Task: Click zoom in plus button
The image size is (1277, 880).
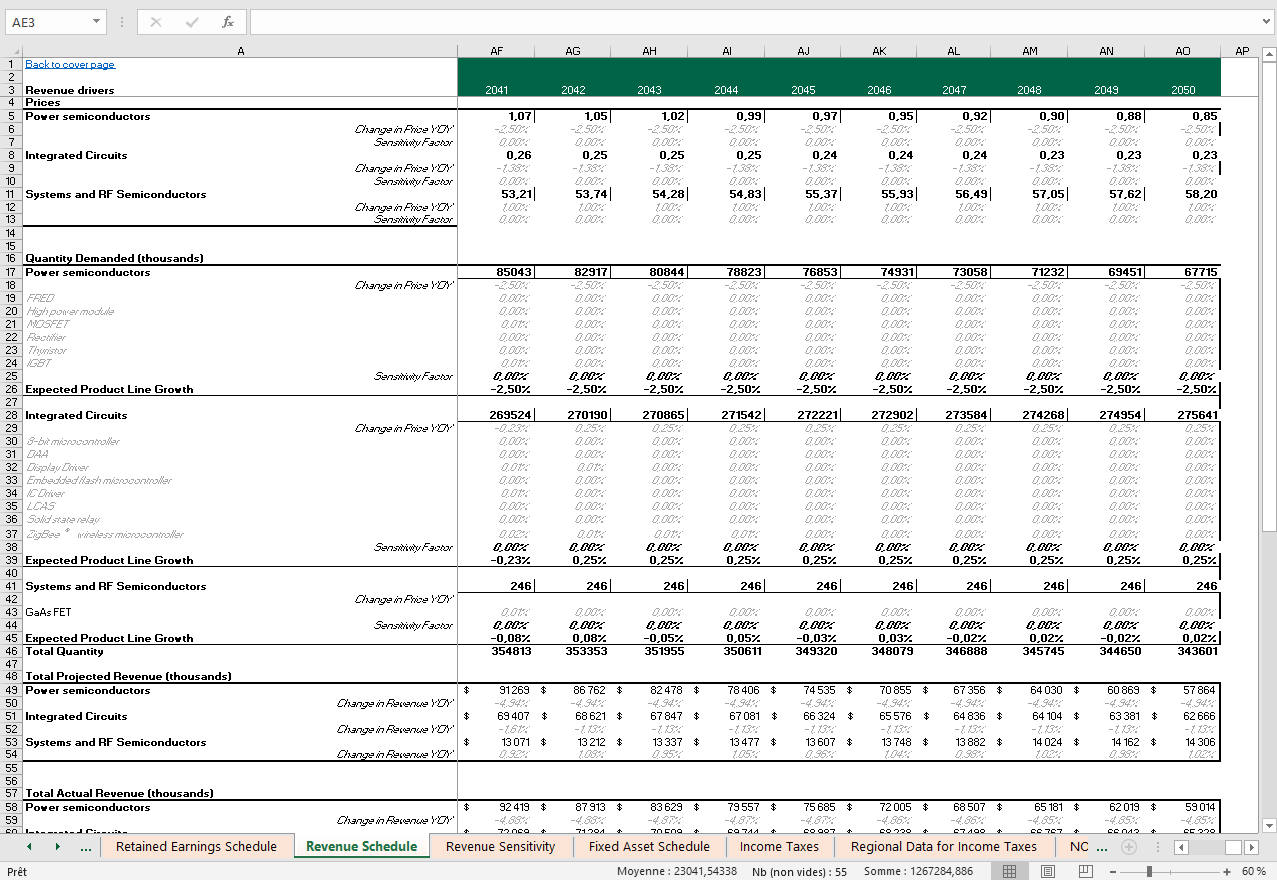Action: click(x=1227, y=872)
